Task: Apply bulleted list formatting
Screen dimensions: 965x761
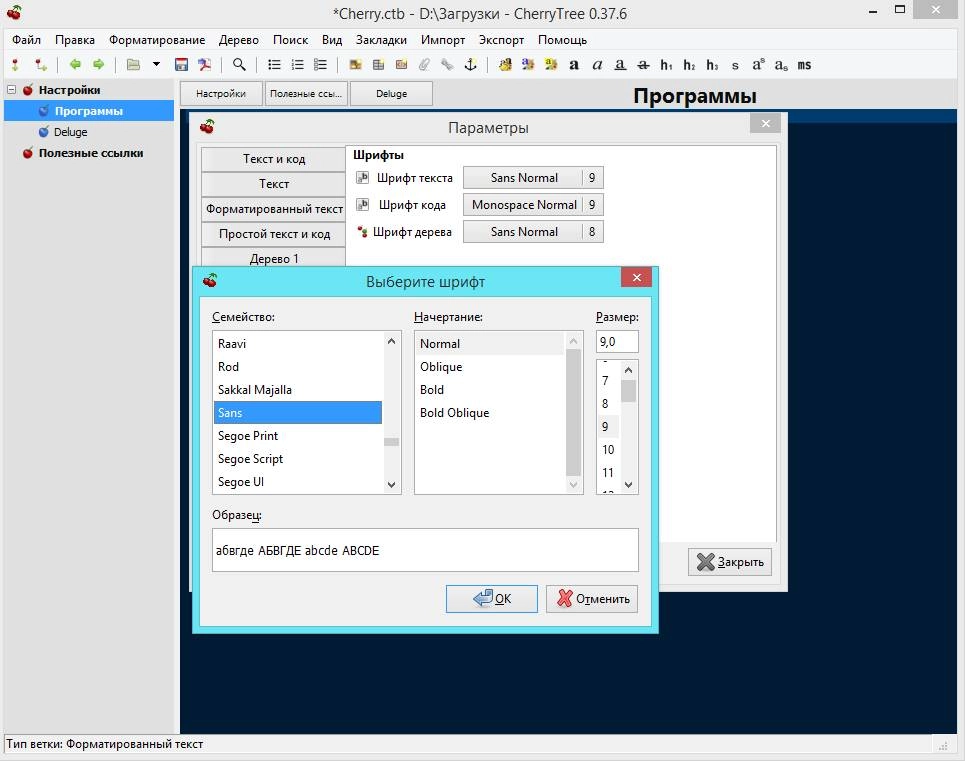Action: click(x=274, y=65)
